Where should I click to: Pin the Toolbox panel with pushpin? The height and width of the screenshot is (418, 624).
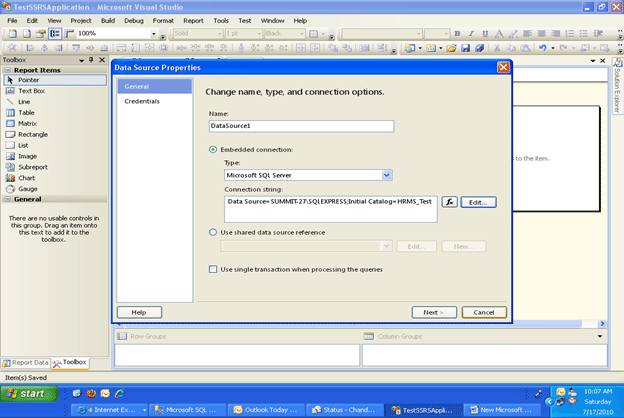click(x=91, y=60)
